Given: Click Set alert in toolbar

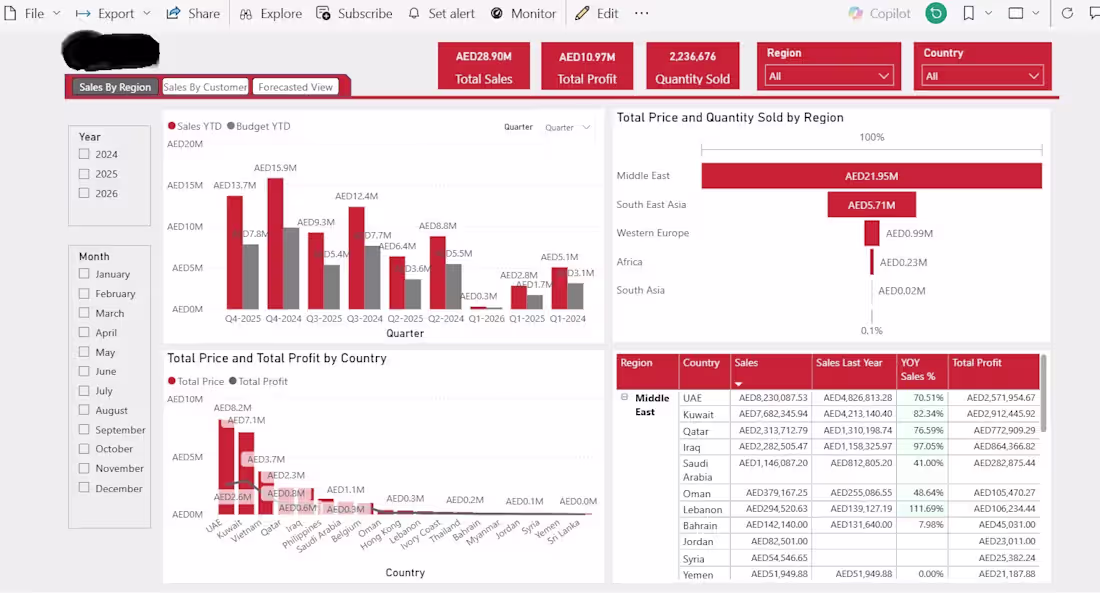Looking at the screenshot, I should [x=441, y=13].
